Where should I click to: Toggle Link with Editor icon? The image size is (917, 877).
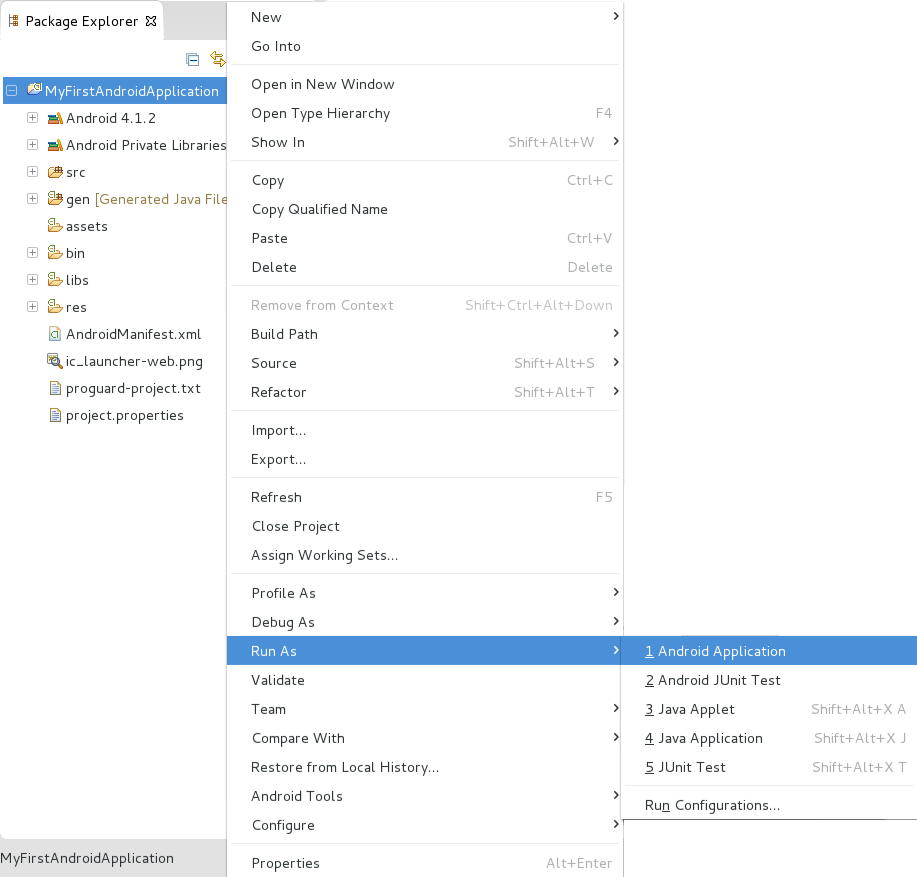218,59
